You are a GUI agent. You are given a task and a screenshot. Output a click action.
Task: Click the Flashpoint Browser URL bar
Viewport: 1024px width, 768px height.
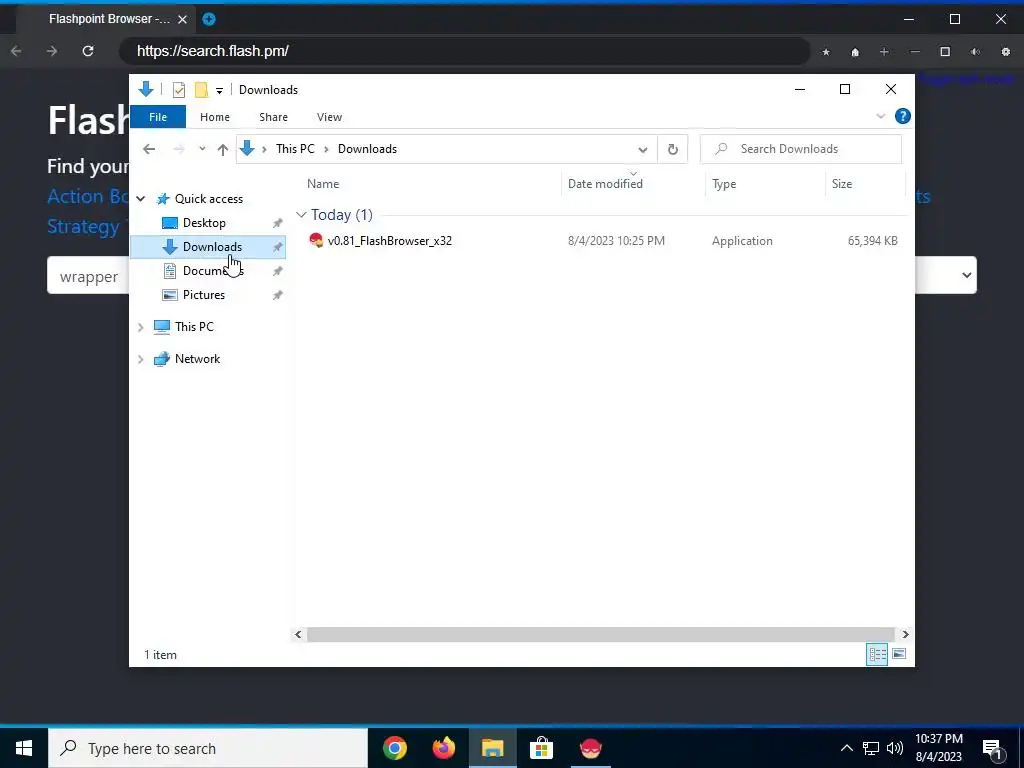pos(464,51)
